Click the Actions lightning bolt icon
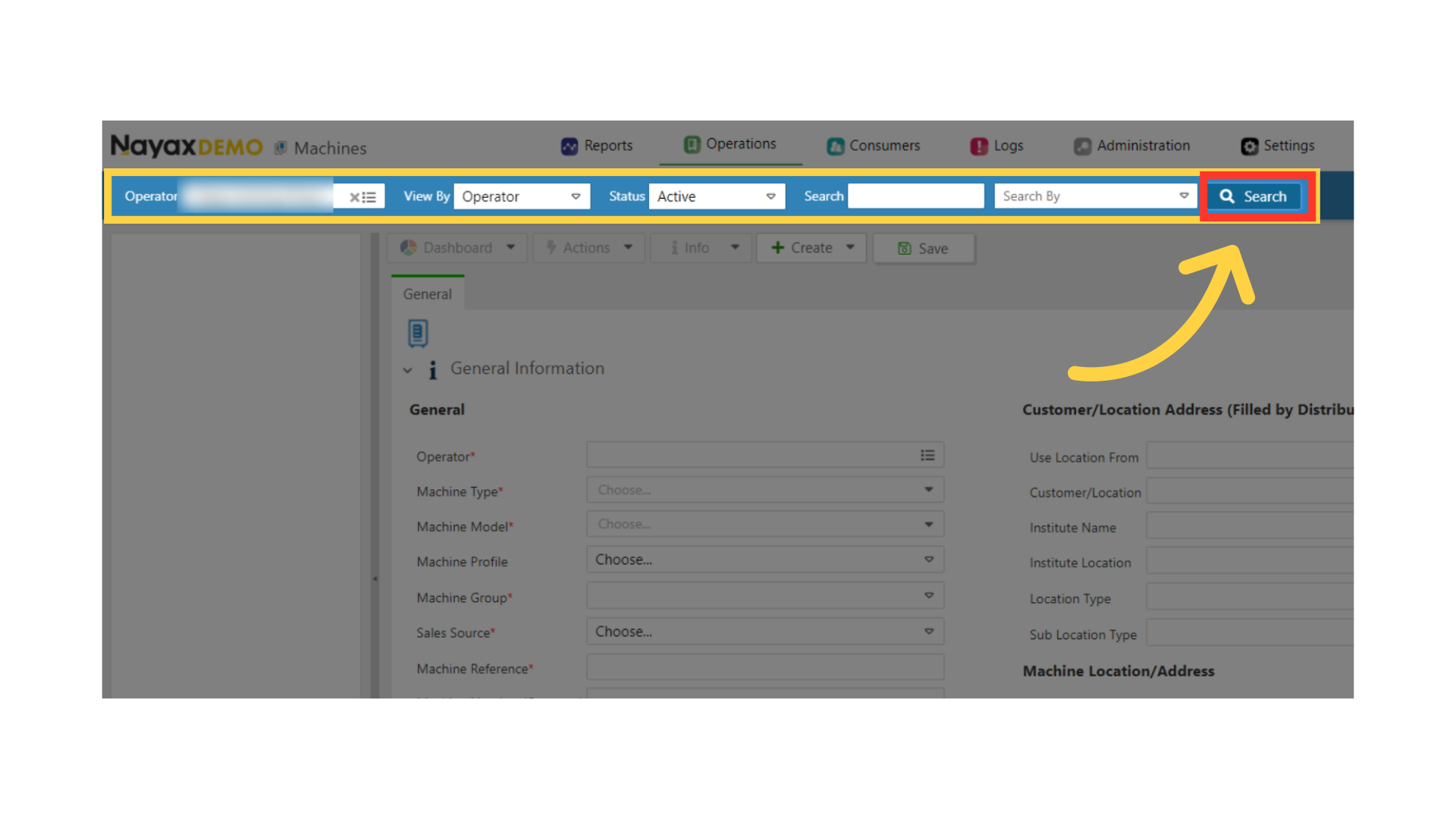The width and height of the screenshot is (1456, 819). point(551,247)
